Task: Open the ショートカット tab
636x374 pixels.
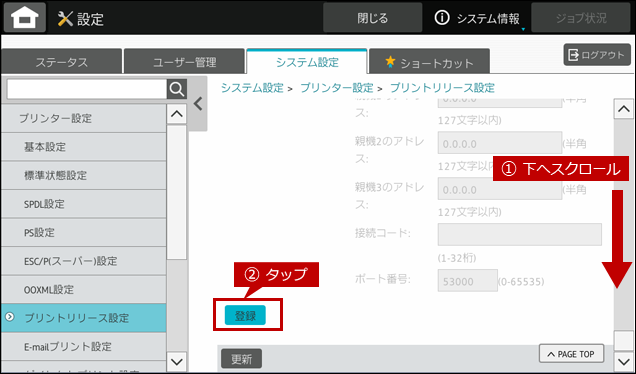Action: pyautogui.click(x=429, y=62)
